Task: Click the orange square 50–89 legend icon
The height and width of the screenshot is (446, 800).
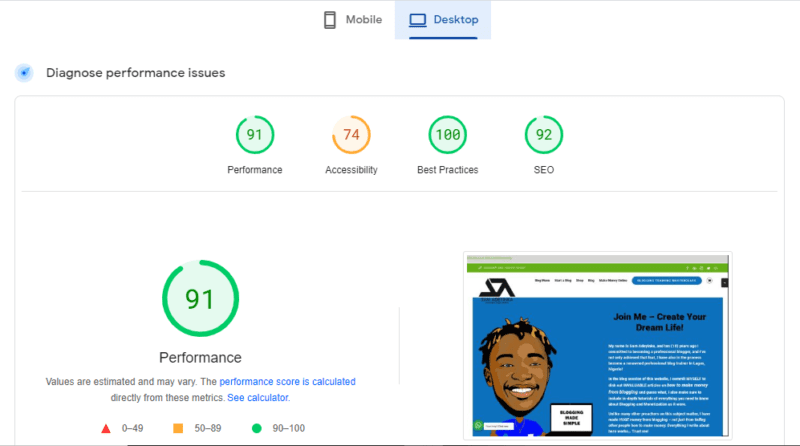Action: click(178, 428)
